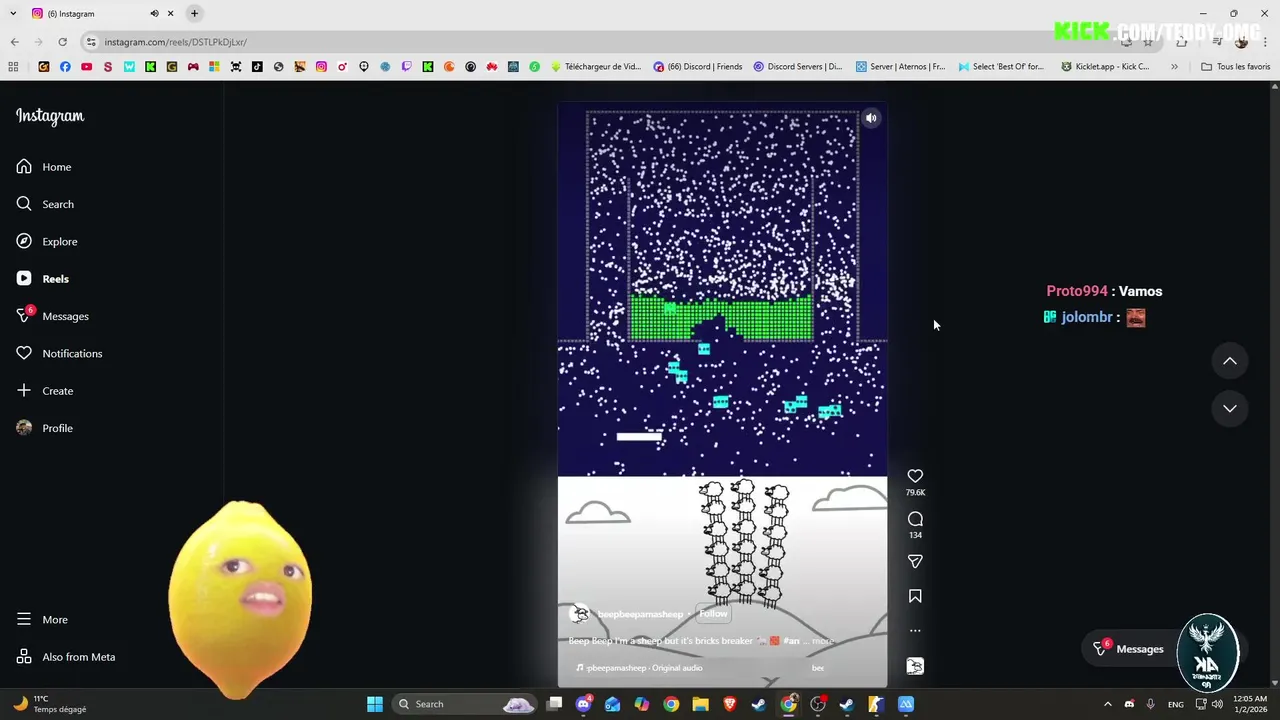Open Also from Meta menu
Screen dimensions: 1280x720
point(66,657)
